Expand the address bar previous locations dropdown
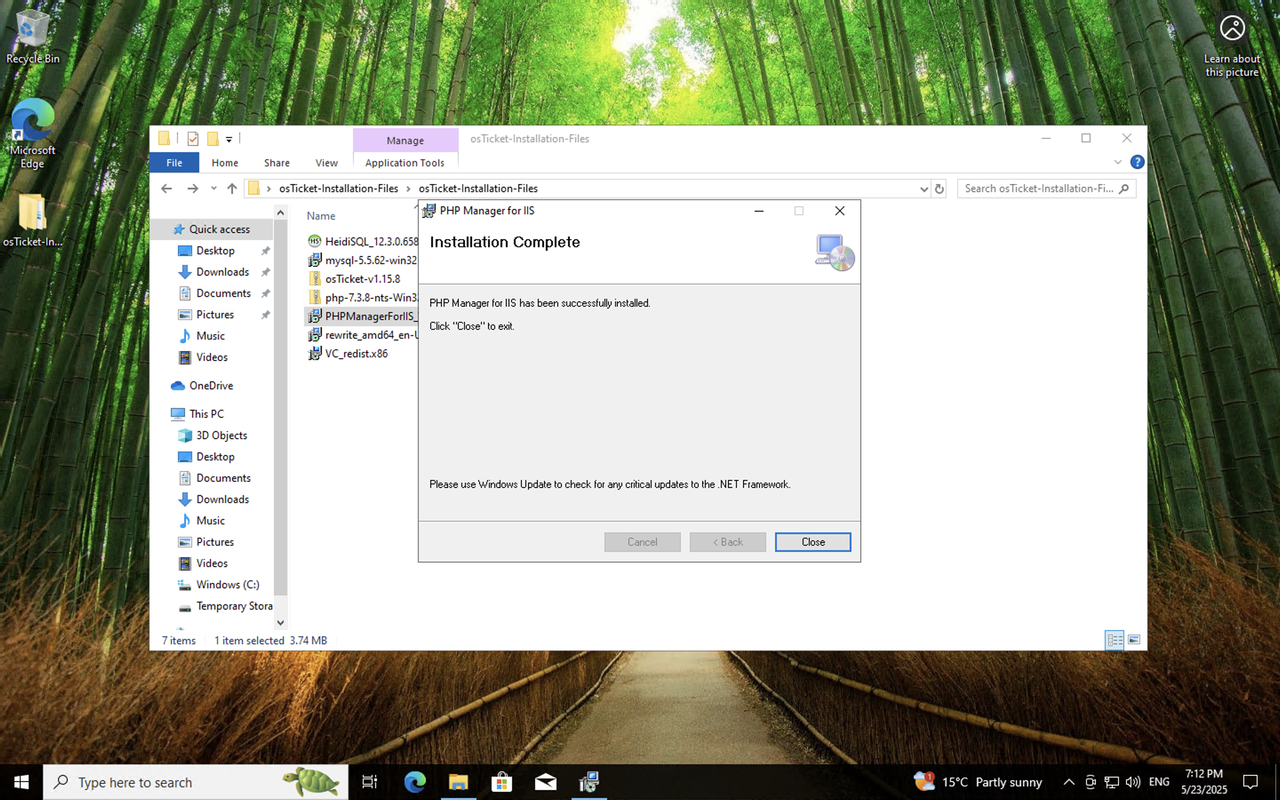The image size is (1280, 800). click(923, 188)
